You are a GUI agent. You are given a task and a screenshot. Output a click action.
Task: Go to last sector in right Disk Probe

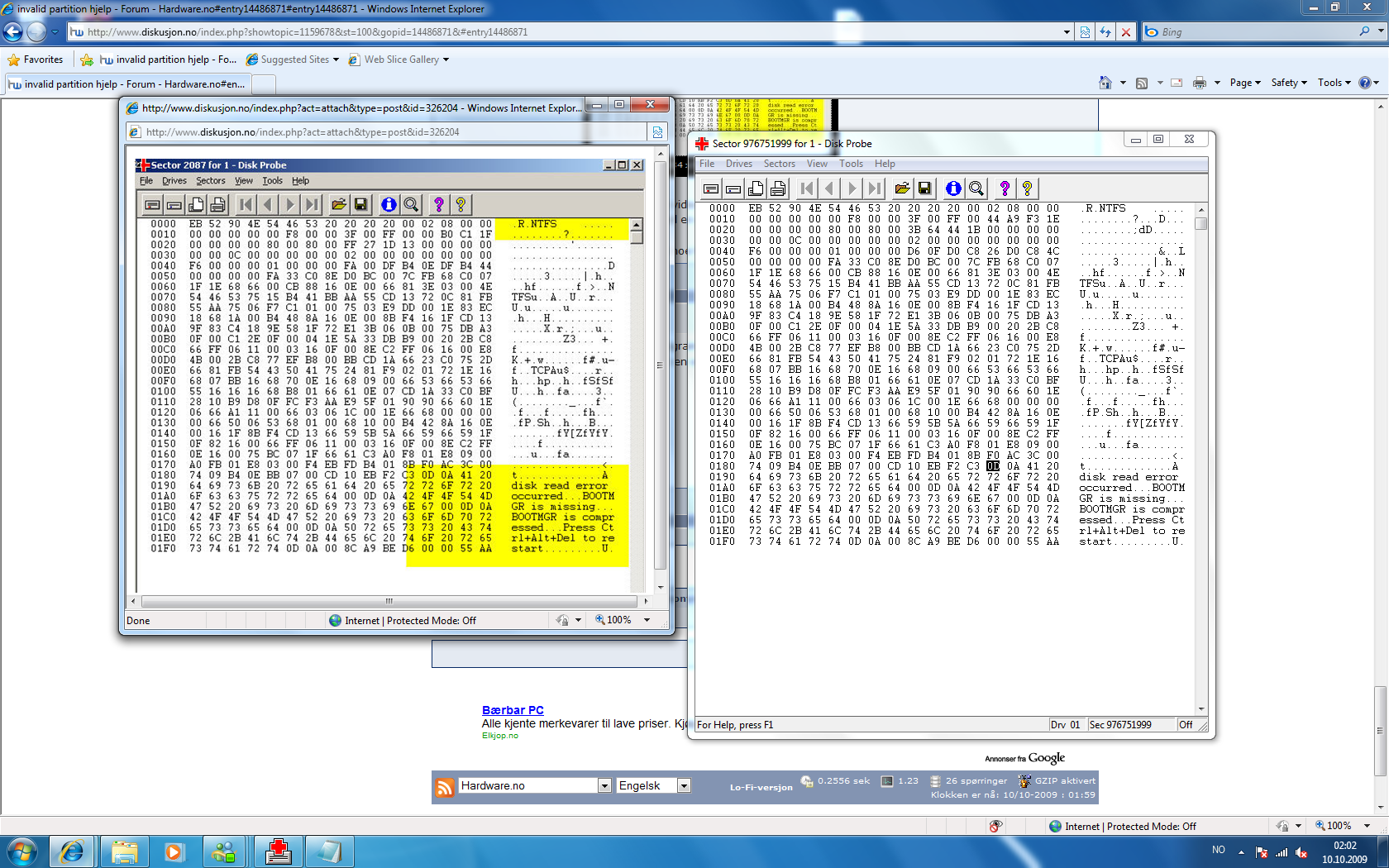click(875, 188)
